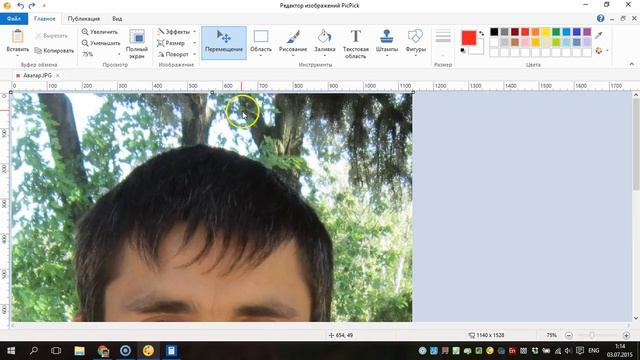The image size is (640, 360).
Task: Close the Аватар.JPG document tab
Action: [58, 76]
